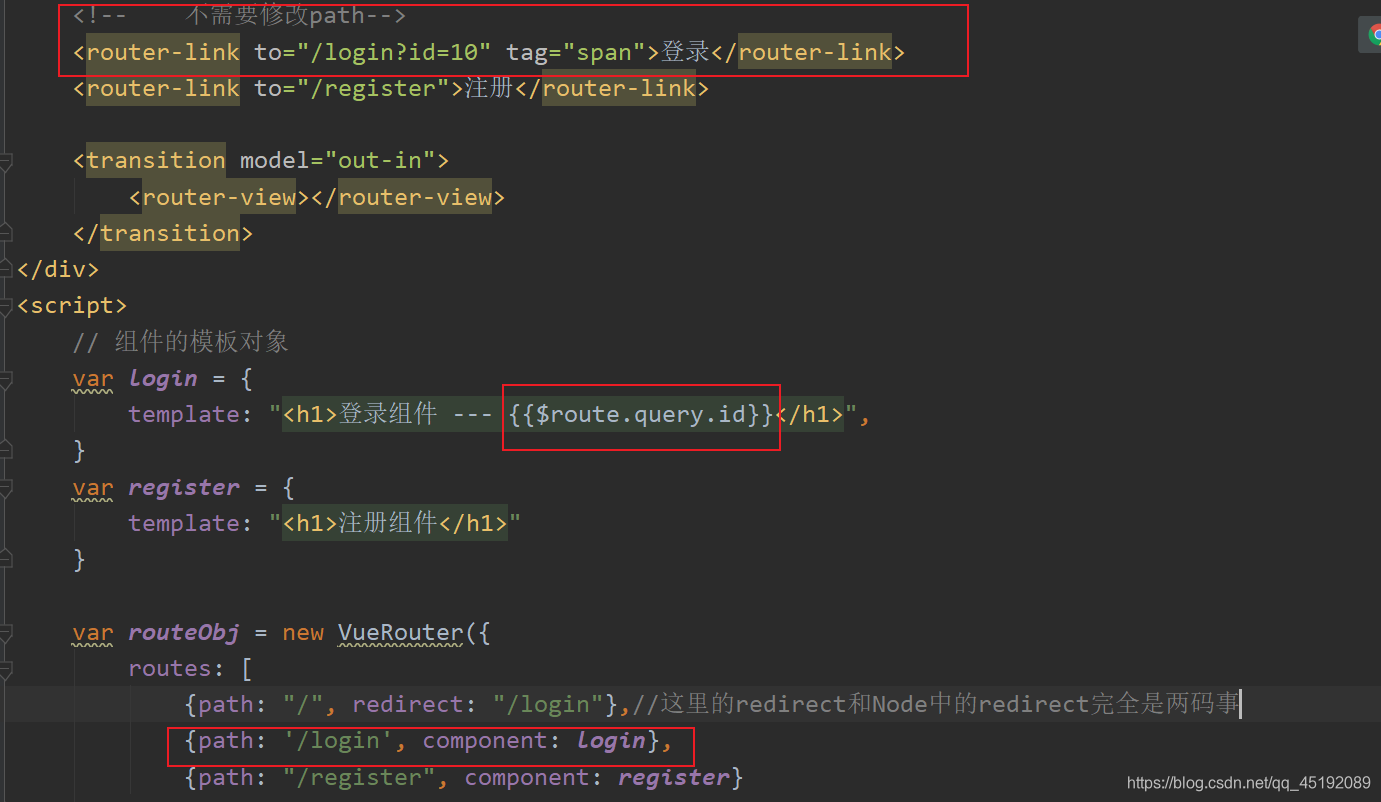Collapse the routes array fold marker
Viewport: 1381px width, 802px height.
pos(6,669)
